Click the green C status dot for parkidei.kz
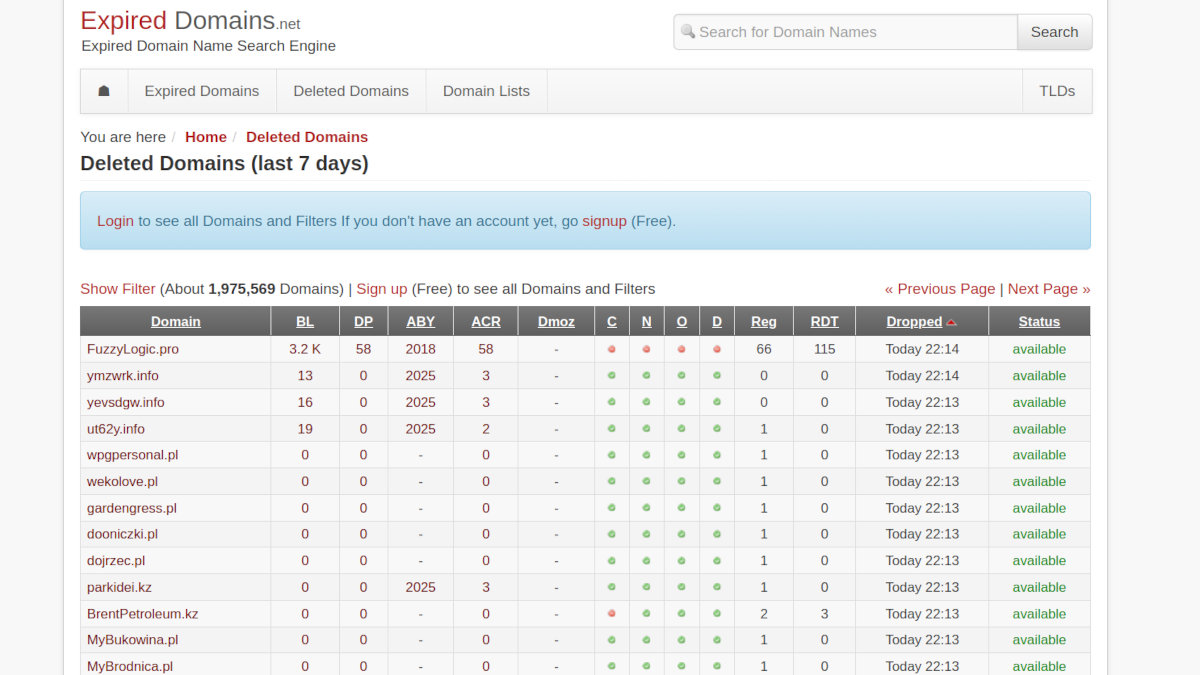1200x675 pixels. pyautogui.click(x=612, y=587)
